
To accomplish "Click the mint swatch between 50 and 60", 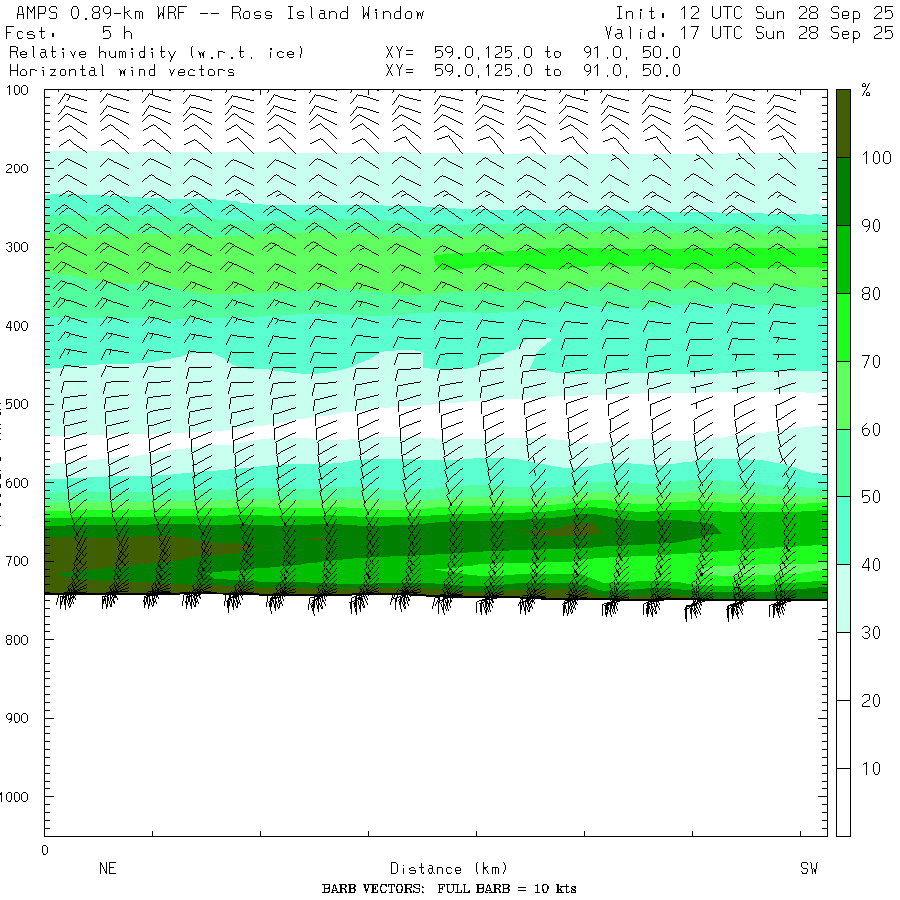I will (x=843, y=463).
